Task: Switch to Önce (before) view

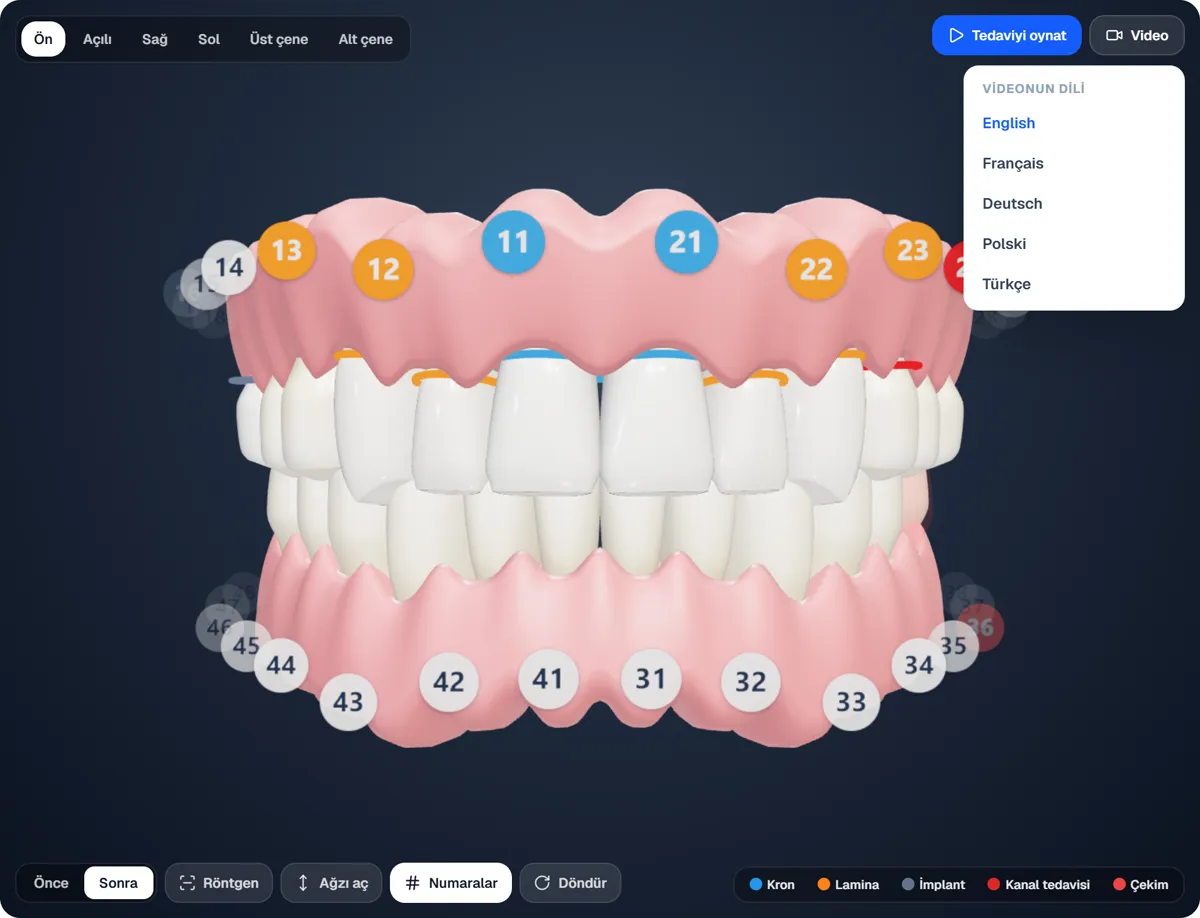Action: coord(51,883)
